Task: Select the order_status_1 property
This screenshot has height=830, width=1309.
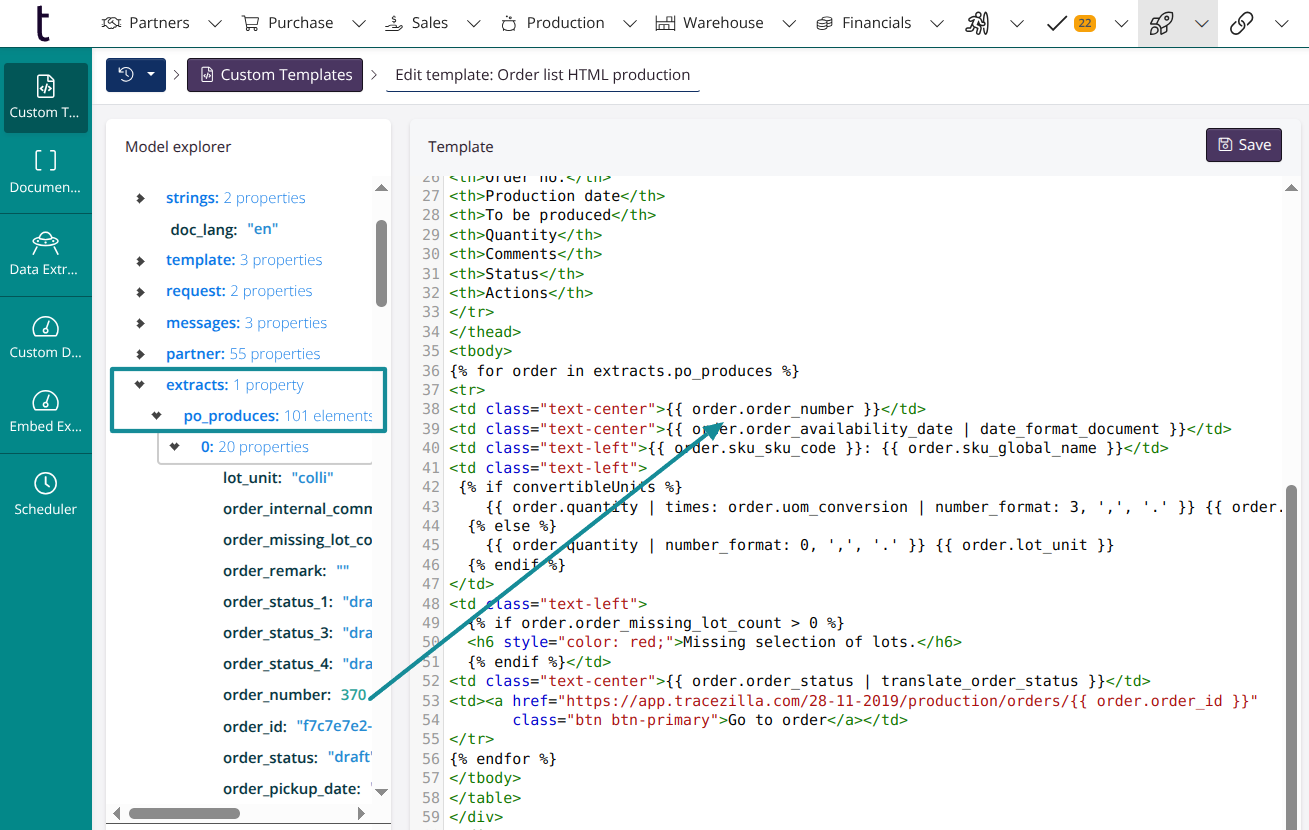Action: point(297,602)
